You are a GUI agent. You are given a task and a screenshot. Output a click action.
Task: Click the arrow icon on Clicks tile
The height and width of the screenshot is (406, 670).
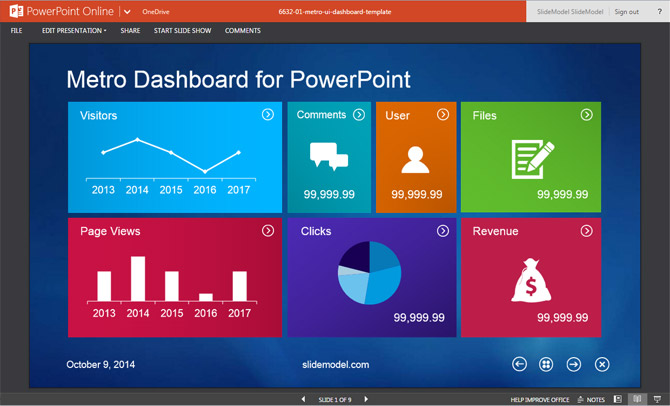tap(443, 231)
